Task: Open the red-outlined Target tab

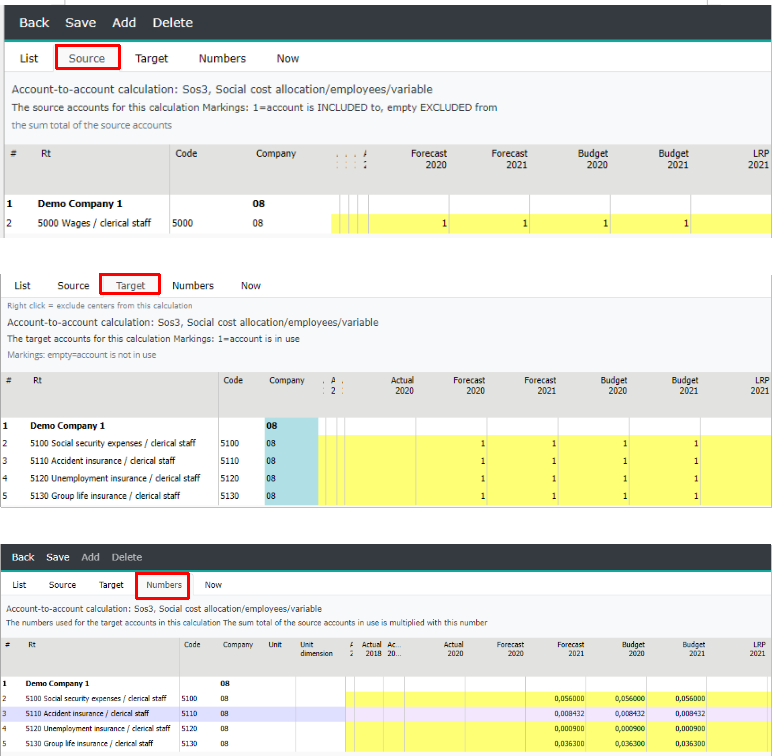Action: click(131, 285)
